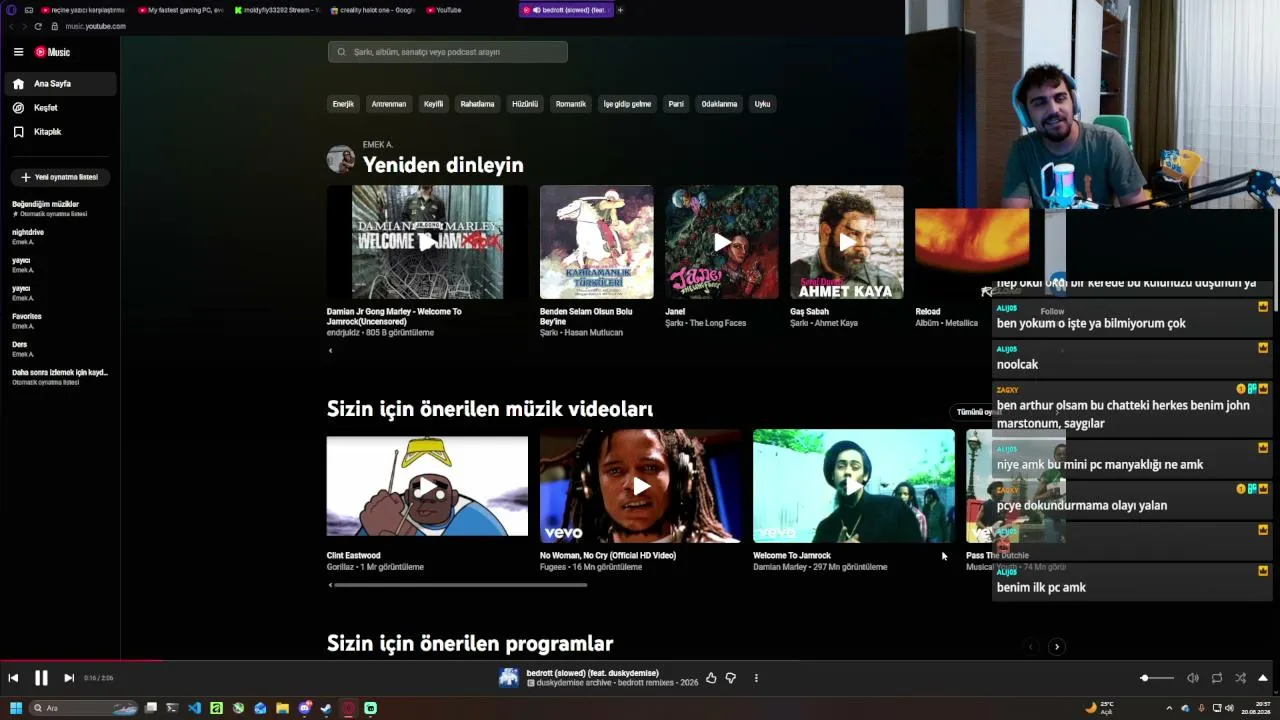The height and width of the screenshot is (720, 1280).
Task: Switch to creality halot one tab
Action: [373, 10]
